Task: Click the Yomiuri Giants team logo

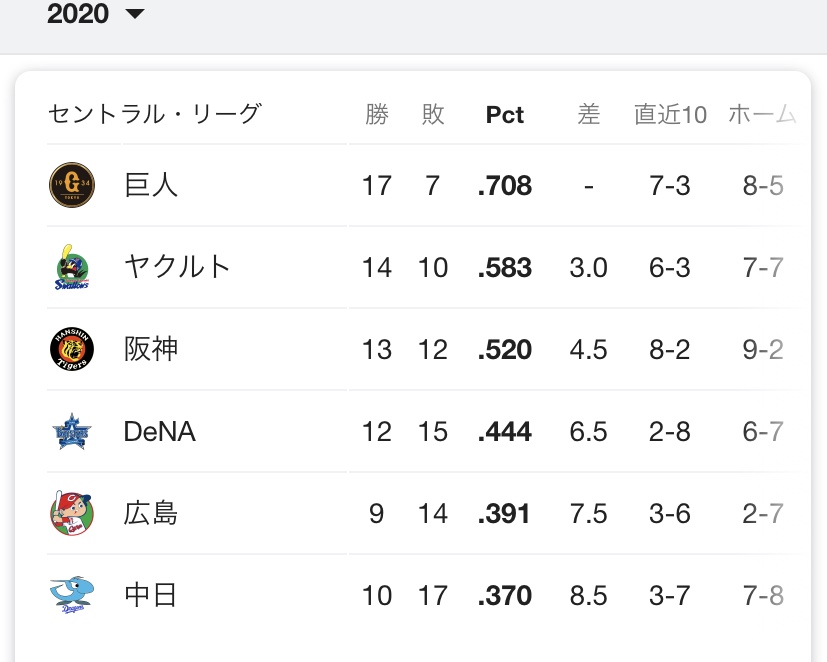Action: 72,185
